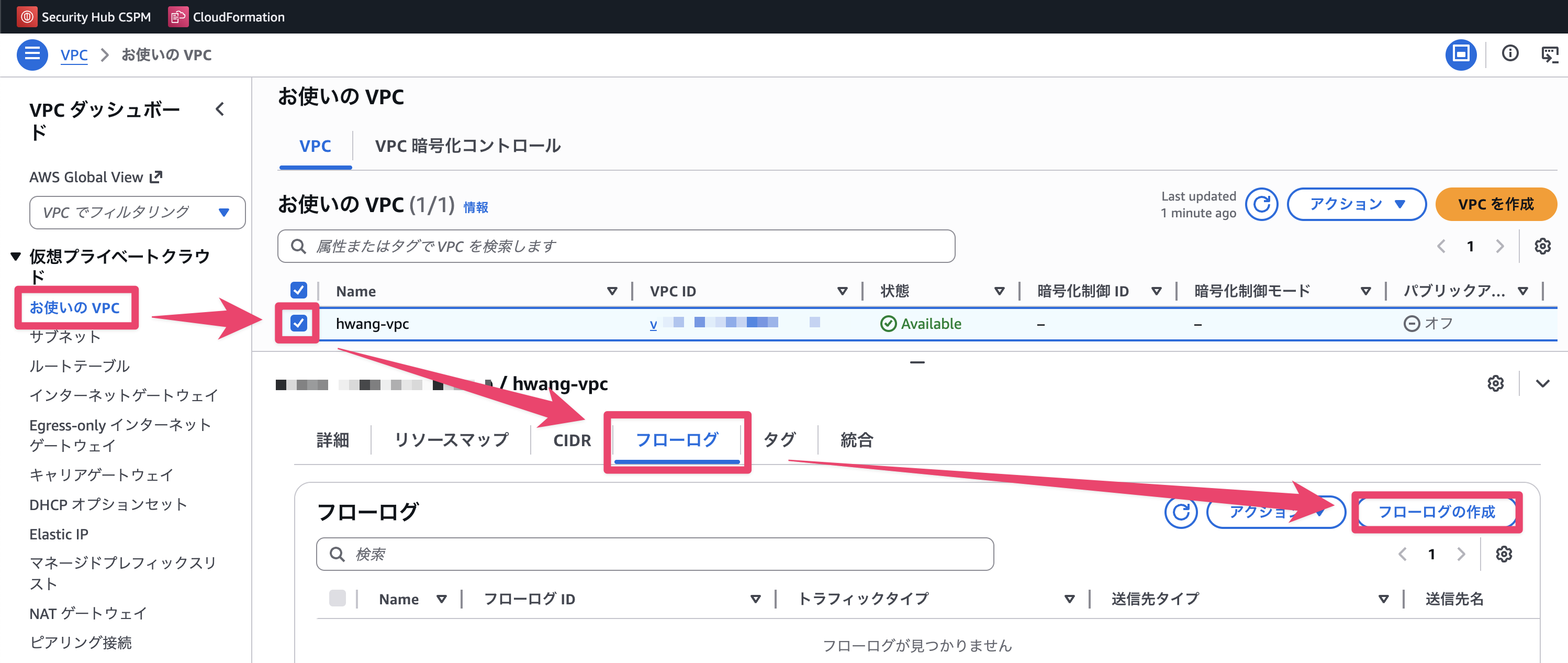
Task: Click the VPC search input field
Action: pyautogui.click(x=616, y=246)
